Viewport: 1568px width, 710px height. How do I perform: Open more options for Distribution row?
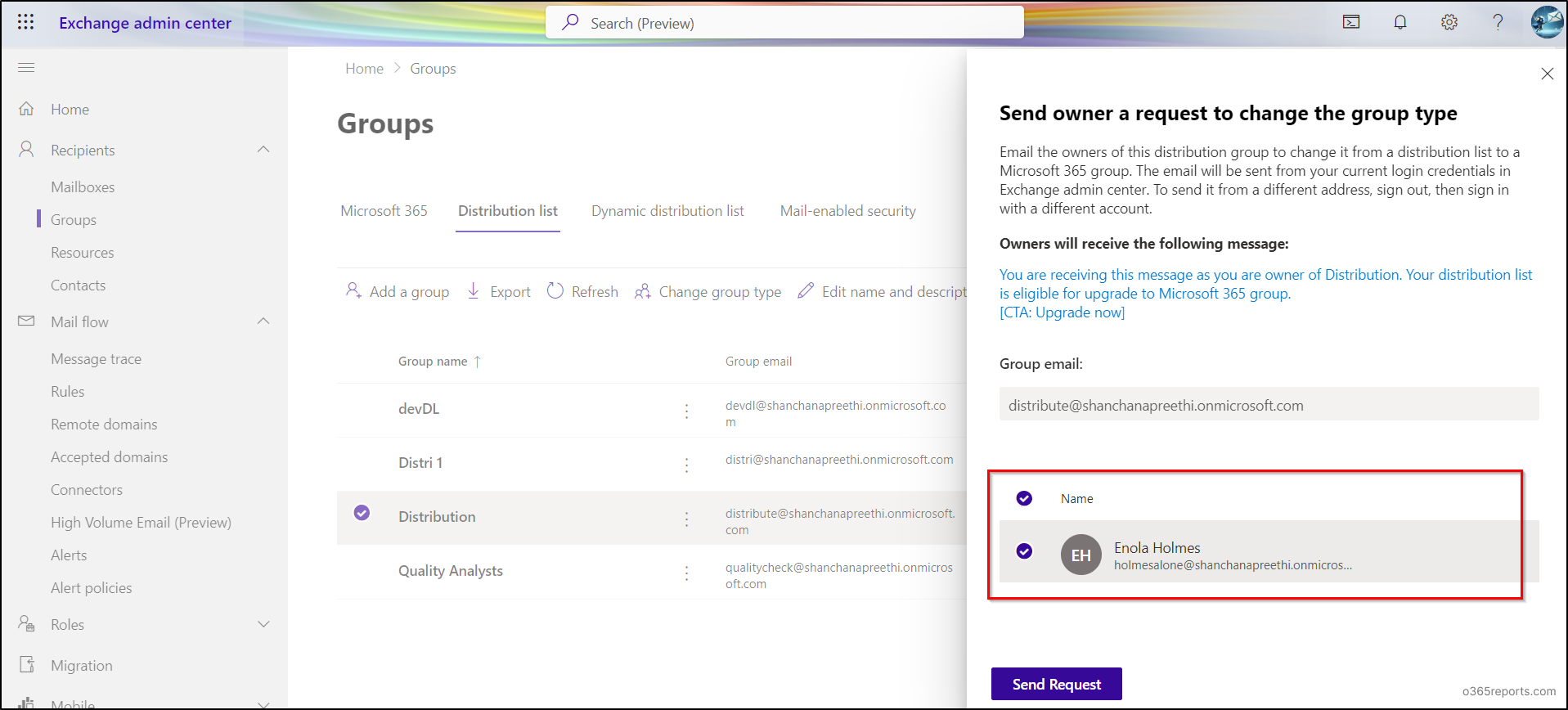coord(686,519)
